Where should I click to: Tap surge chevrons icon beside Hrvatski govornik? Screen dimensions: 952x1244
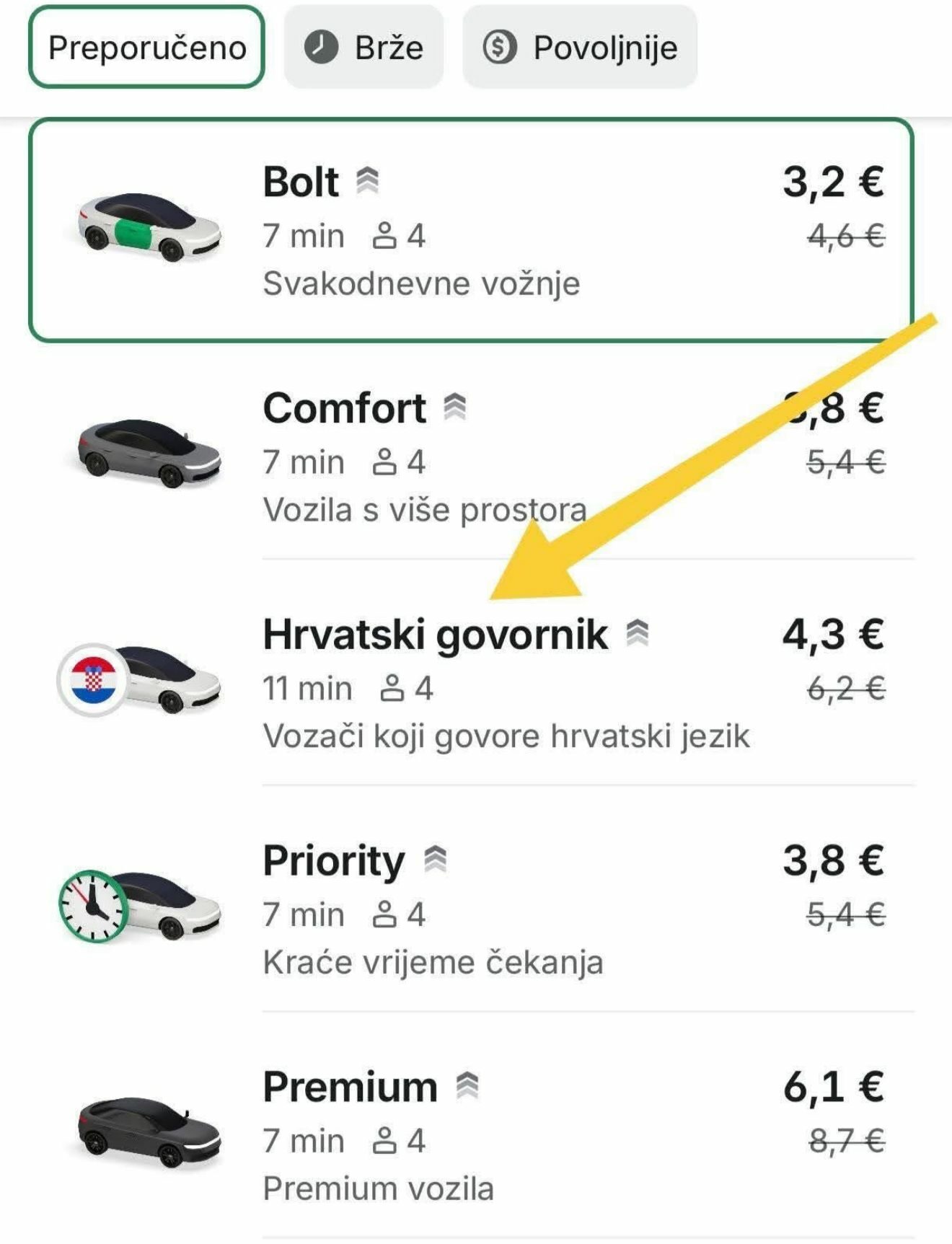pos(638,633)
